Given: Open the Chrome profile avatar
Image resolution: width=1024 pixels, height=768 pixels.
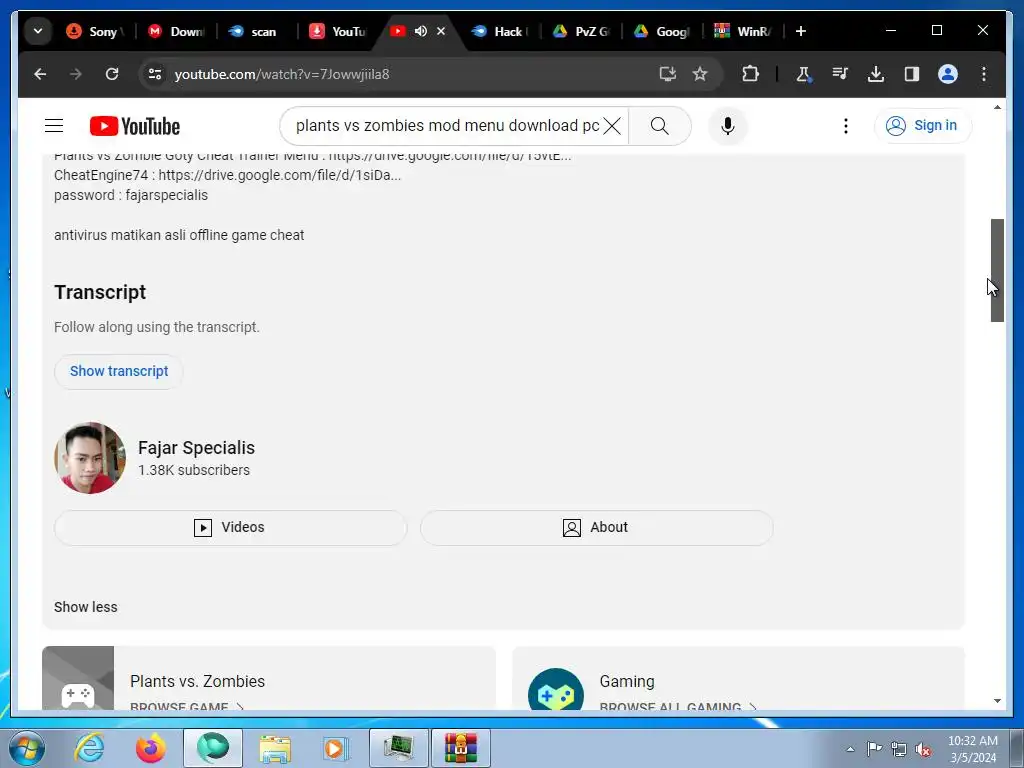Looking at the screenshot, I should (x=948, y=74).
